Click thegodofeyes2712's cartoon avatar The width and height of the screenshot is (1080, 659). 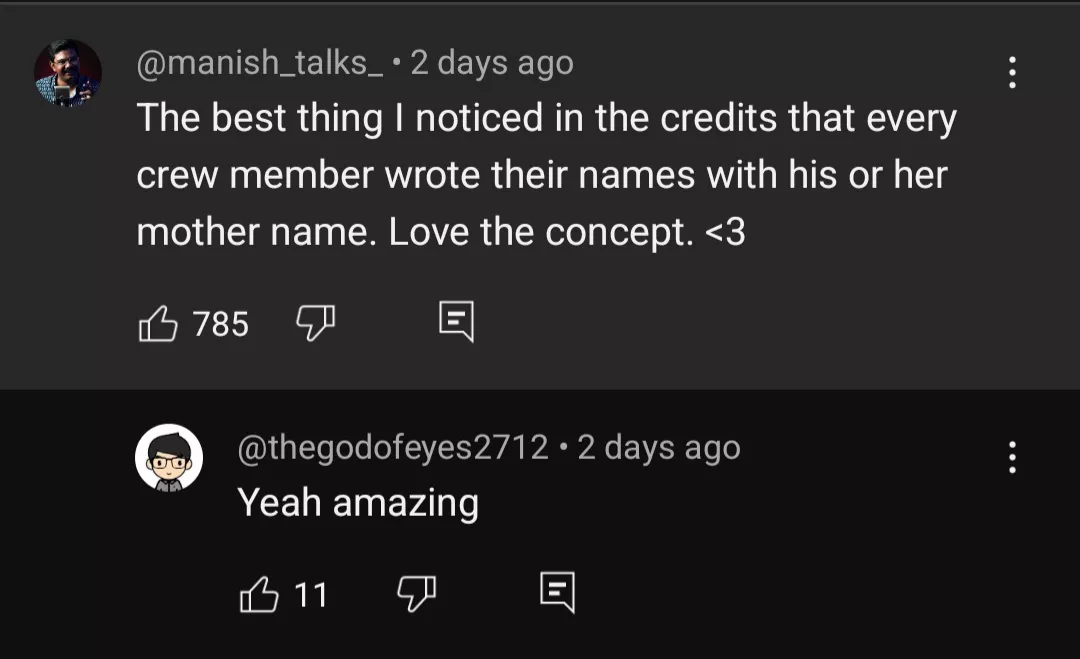(x=169, y=457)
